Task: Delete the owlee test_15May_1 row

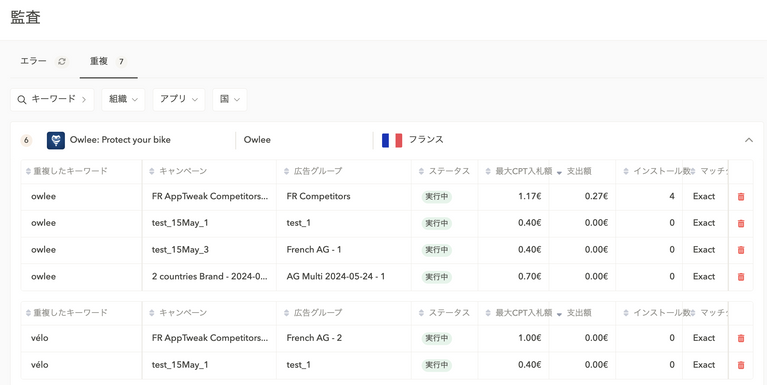Action: (741, 223)
